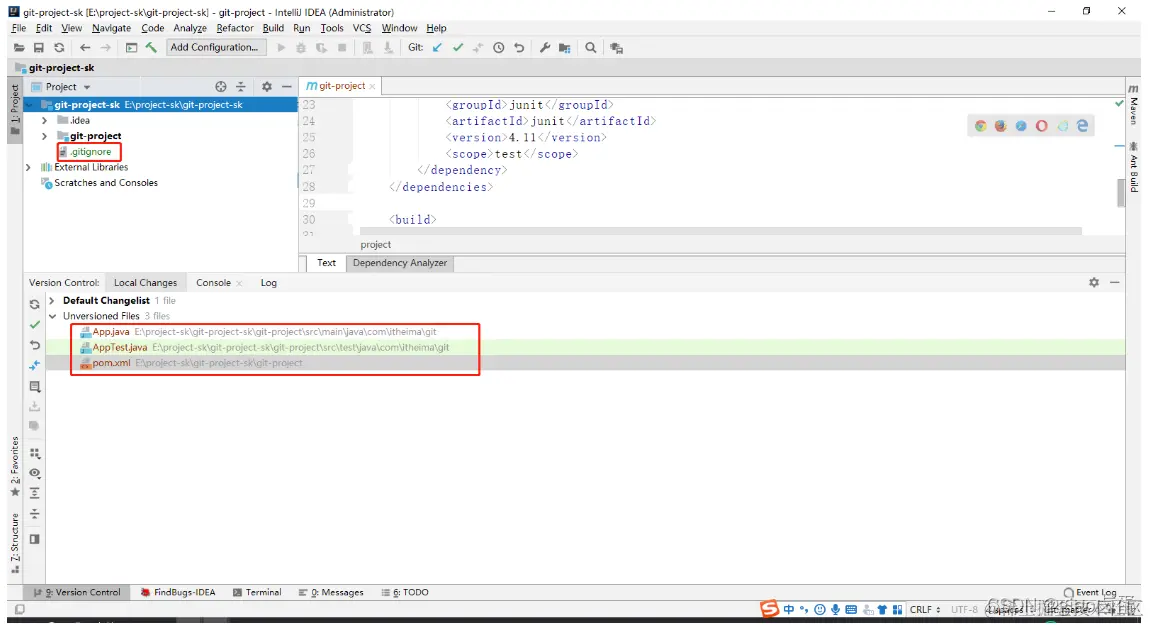This screenshot has height=625, width=1150.
Task: Open the Terminal tool window
Action: coord(257,592)
